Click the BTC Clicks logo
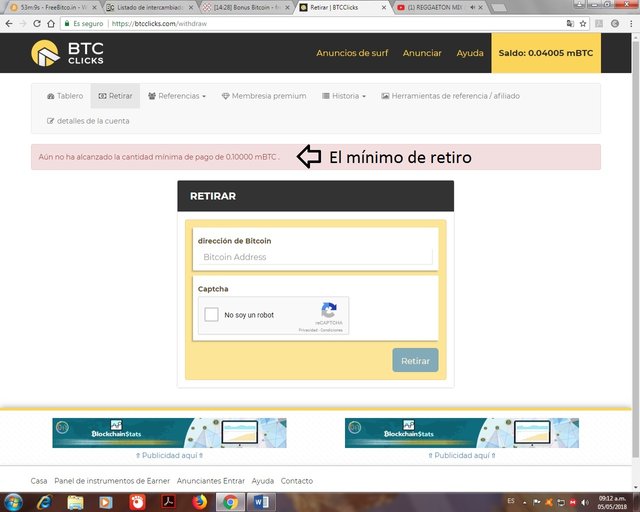640x512 pixels. click(67, 53)
